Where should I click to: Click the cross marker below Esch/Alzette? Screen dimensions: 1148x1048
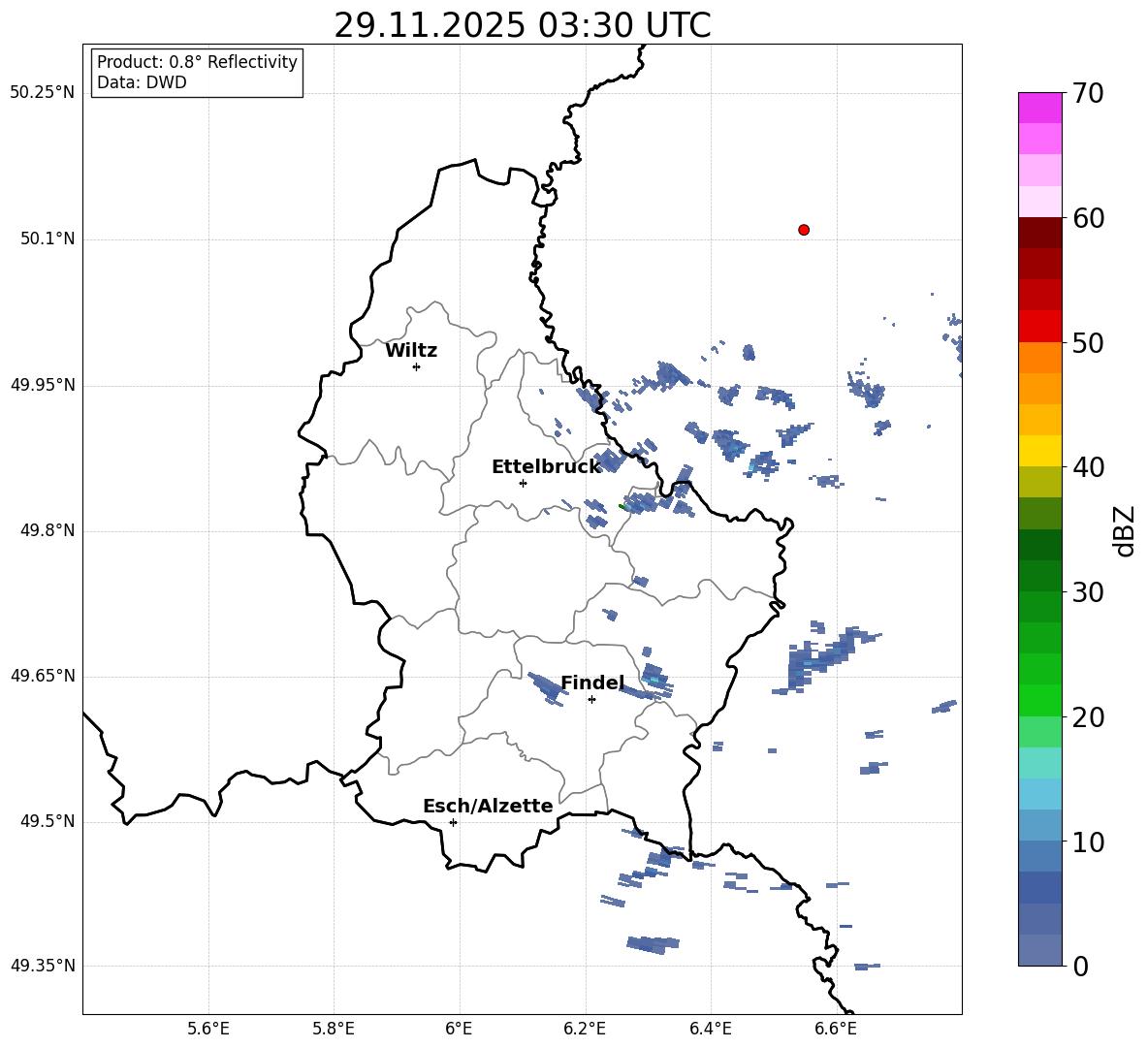tap(453, 822)
